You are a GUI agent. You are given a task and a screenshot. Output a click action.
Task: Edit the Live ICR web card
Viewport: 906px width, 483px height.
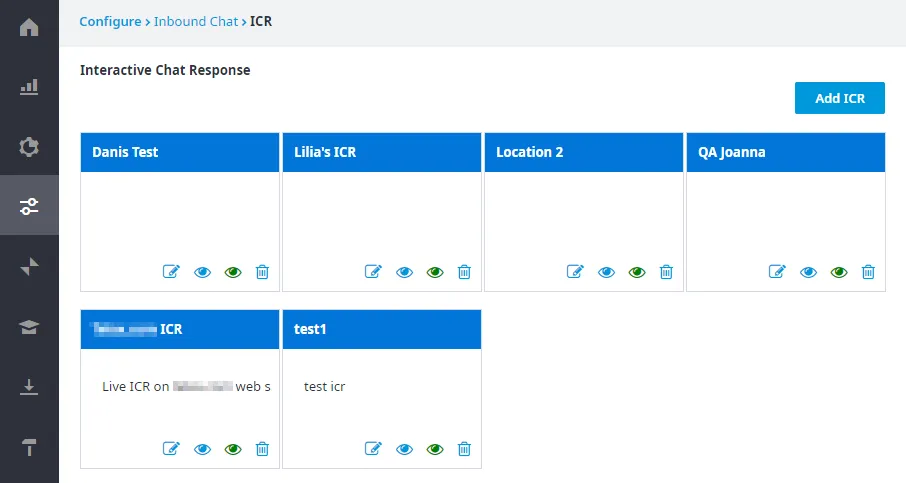pyautogui.click(x=171, y=448)
